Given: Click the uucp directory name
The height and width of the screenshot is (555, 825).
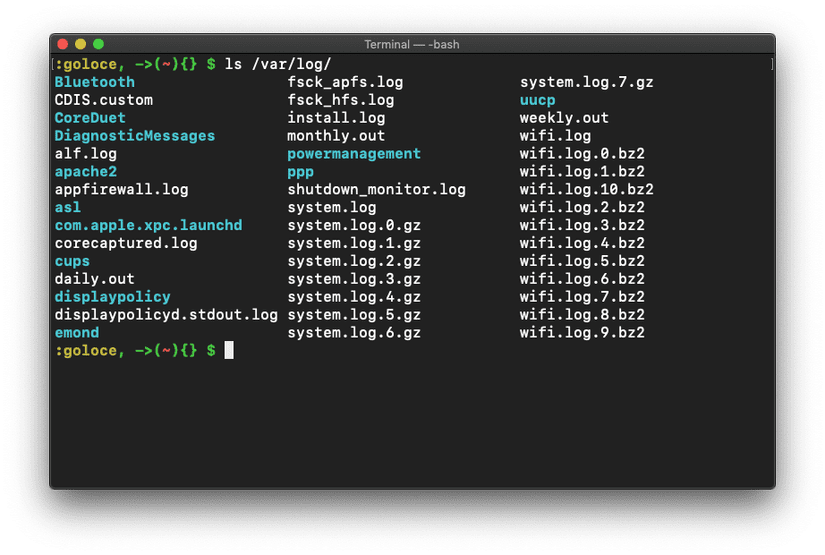Looking at the screenshot, I should (537, 100).
